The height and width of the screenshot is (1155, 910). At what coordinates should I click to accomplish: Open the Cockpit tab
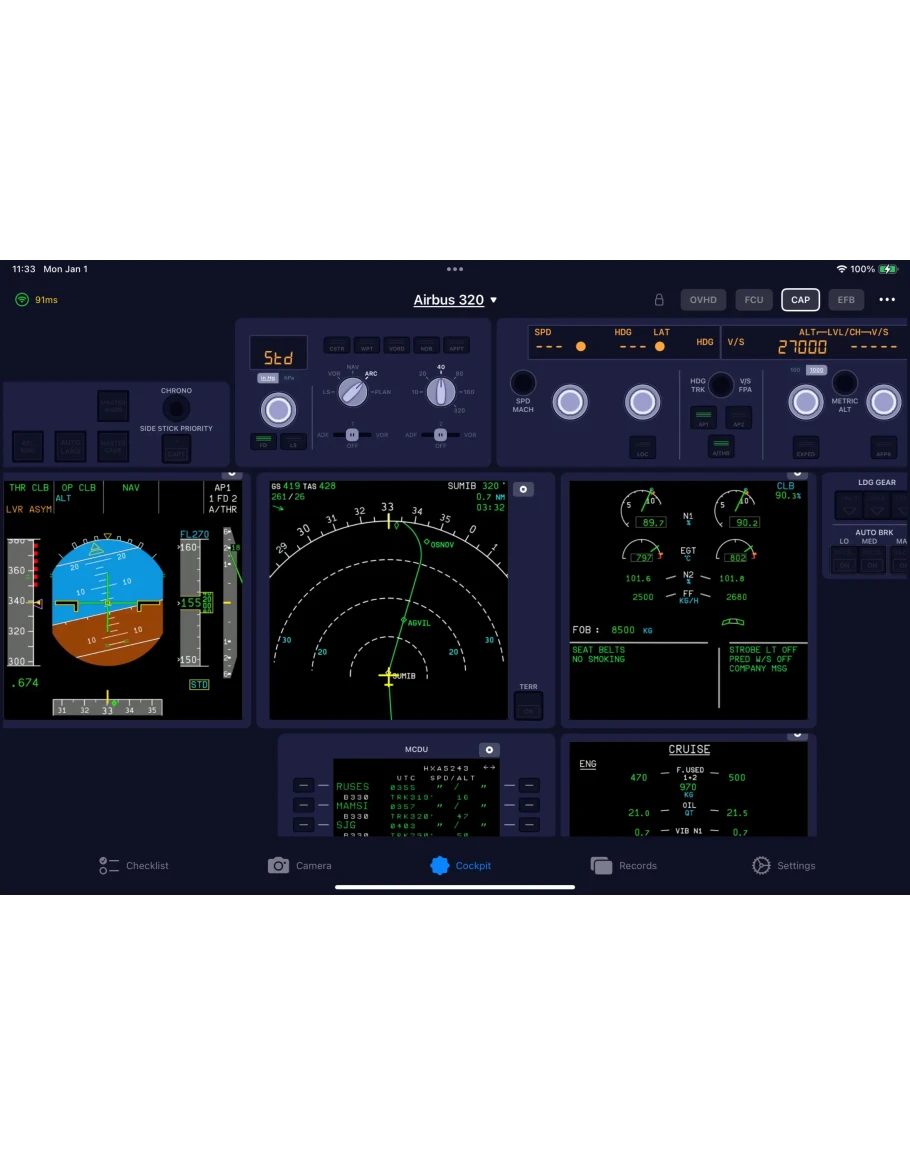pos(461,866)
